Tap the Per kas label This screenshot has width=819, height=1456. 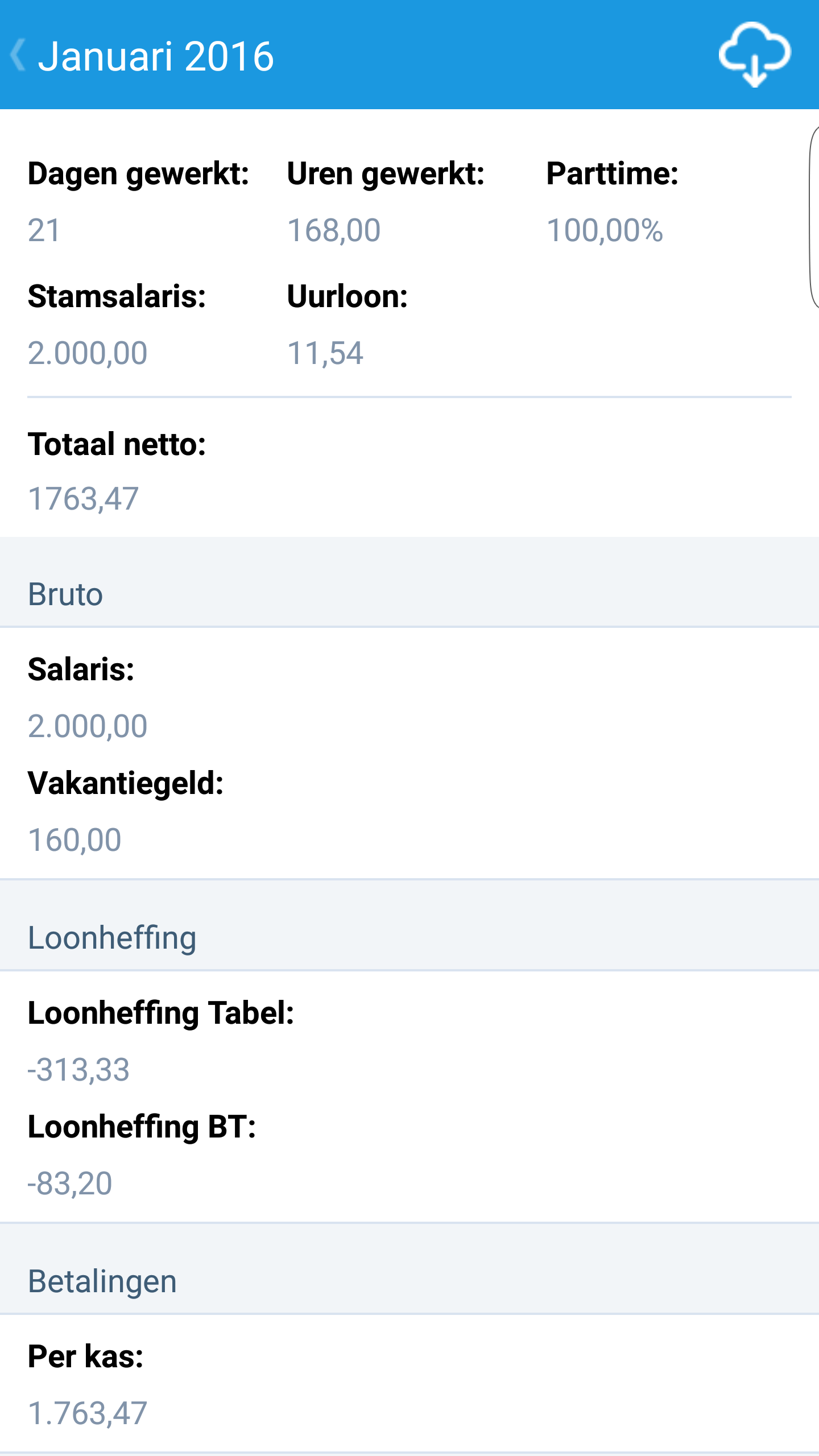tap(85, 1356)
